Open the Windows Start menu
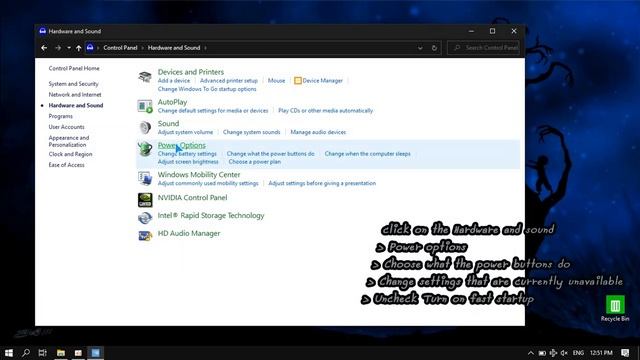The image size is (640, 360). click(x=9, y=353)
